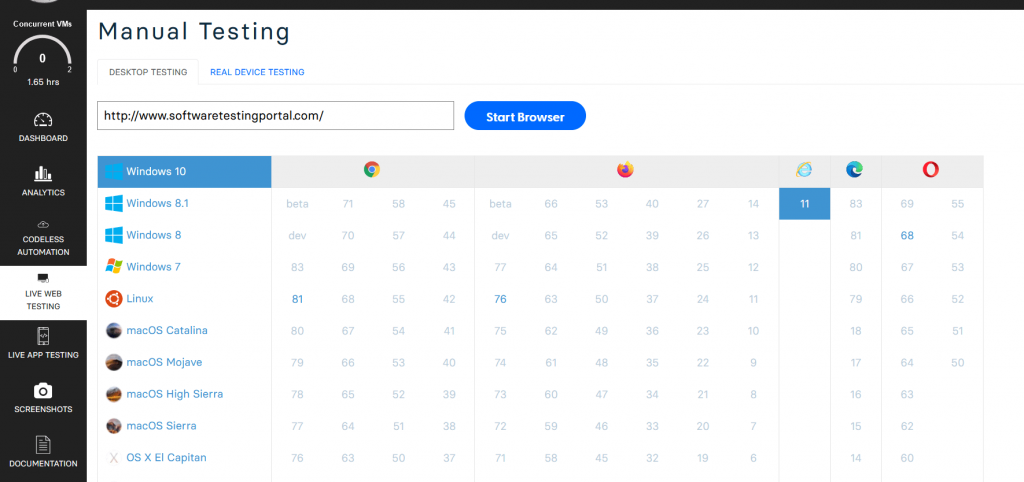Image resolution: width=1024 pixels, height=482 pixels.
Task: Click the Concurrent VMs gauge
Action: pos(43,57)
